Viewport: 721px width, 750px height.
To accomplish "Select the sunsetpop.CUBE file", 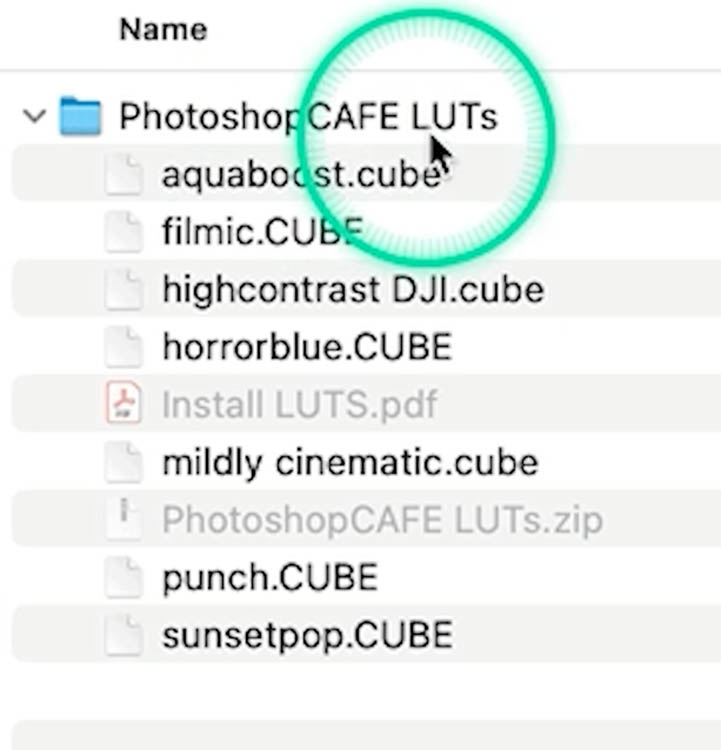I will 307,635.
